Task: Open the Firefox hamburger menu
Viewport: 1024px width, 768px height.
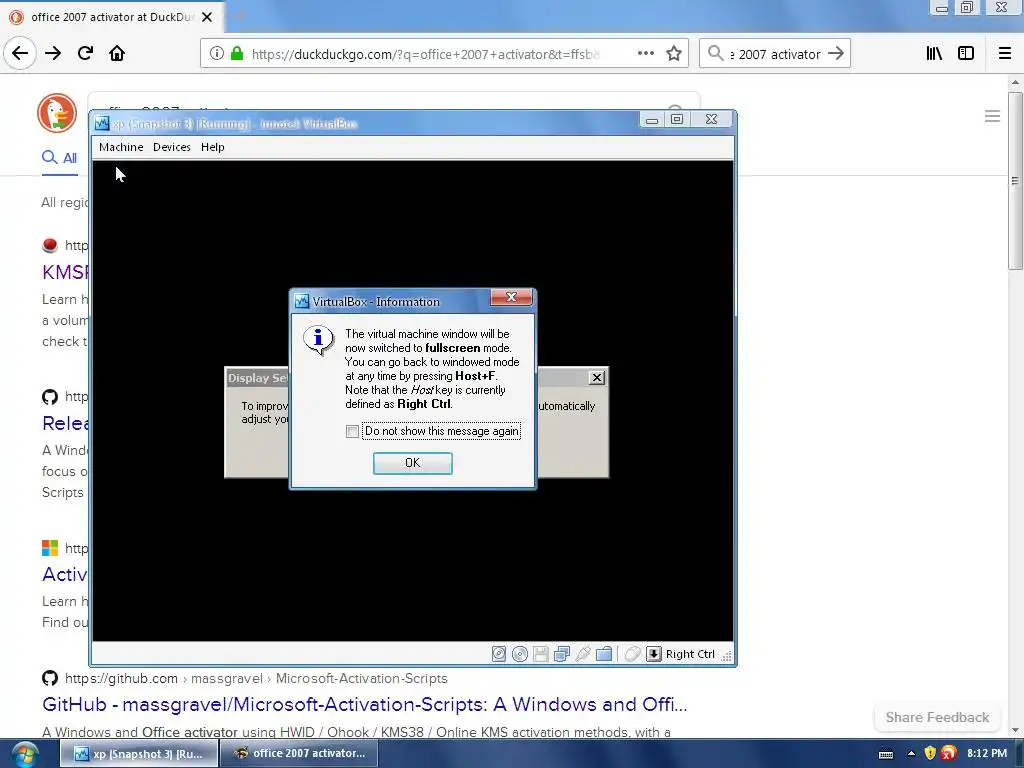Action: (x=1005, y=54)
